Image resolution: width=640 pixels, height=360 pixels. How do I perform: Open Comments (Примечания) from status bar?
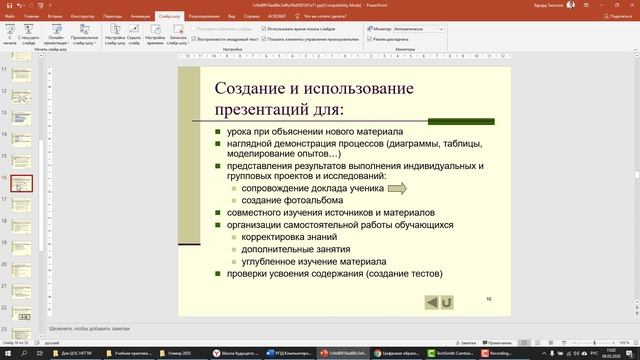click(x=497, y=343)
